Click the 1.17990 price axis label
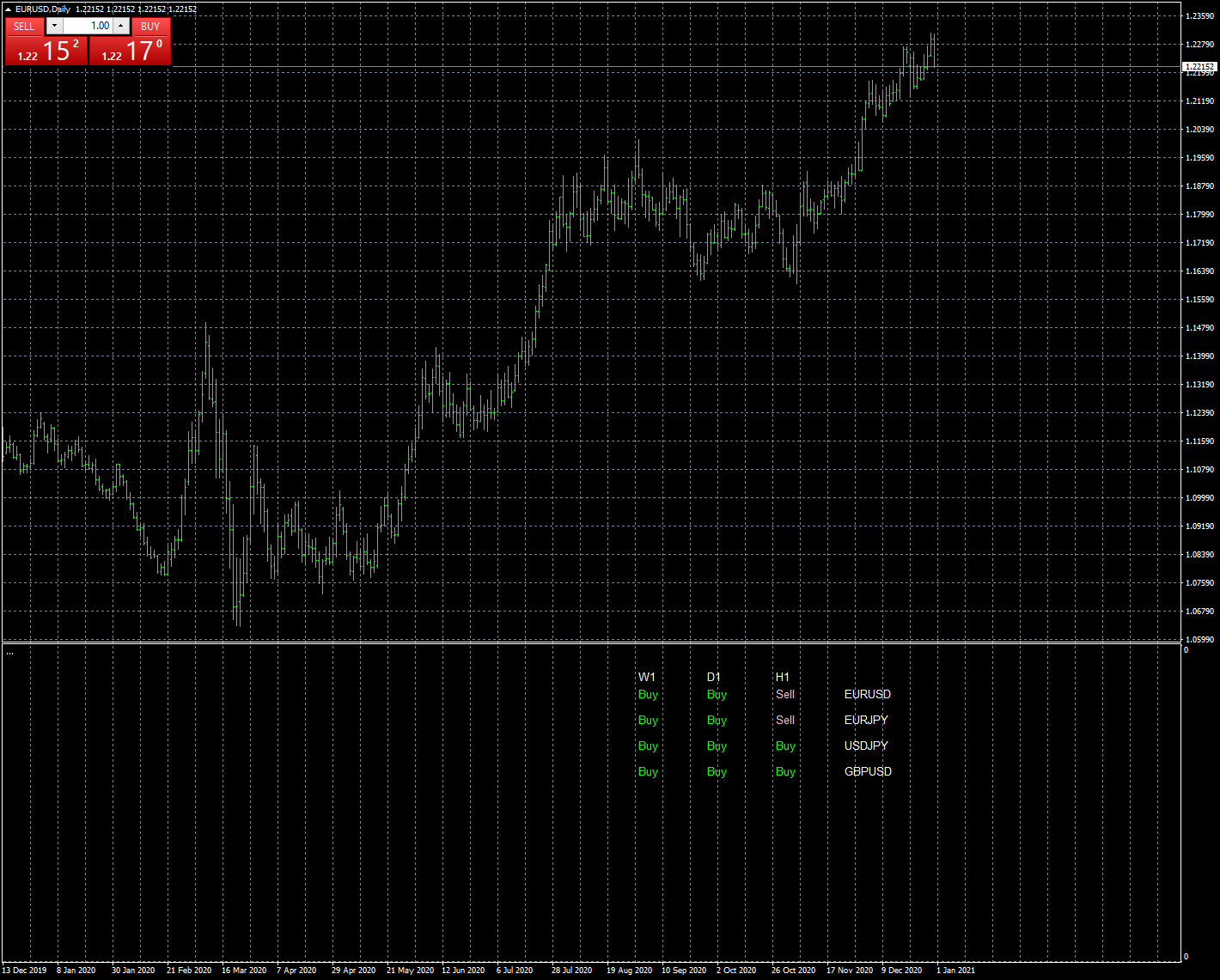The width and height of the screenshot is (1220, 980). pos(1199,215)
